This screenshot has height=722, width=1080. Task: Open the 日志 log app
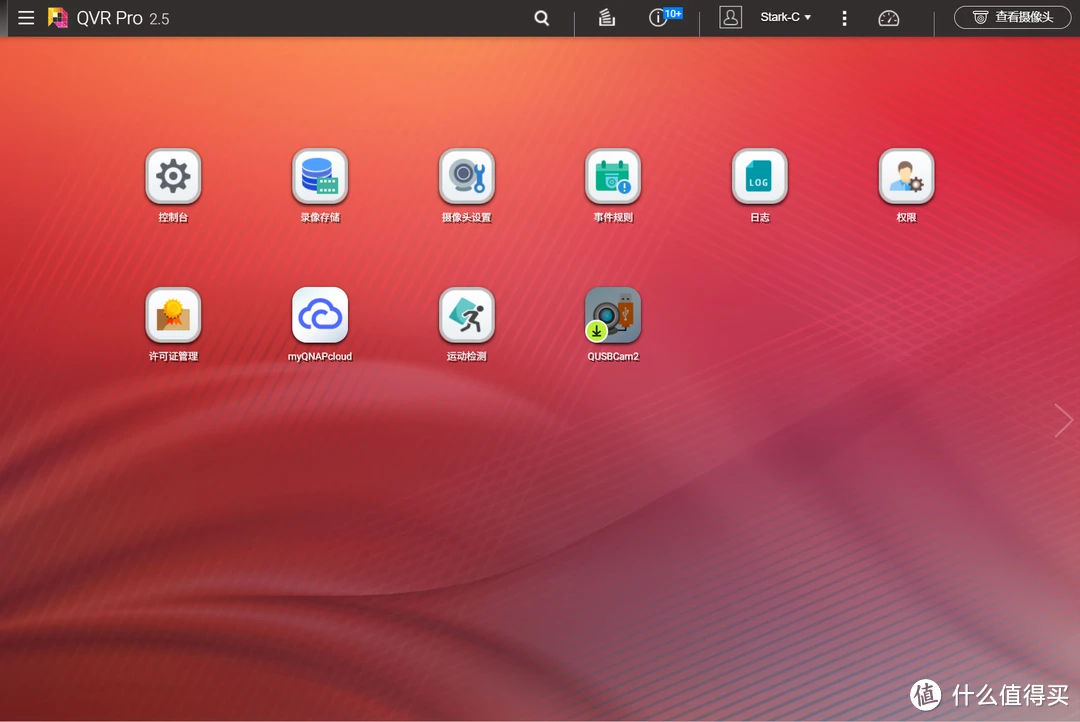point(760,176)
